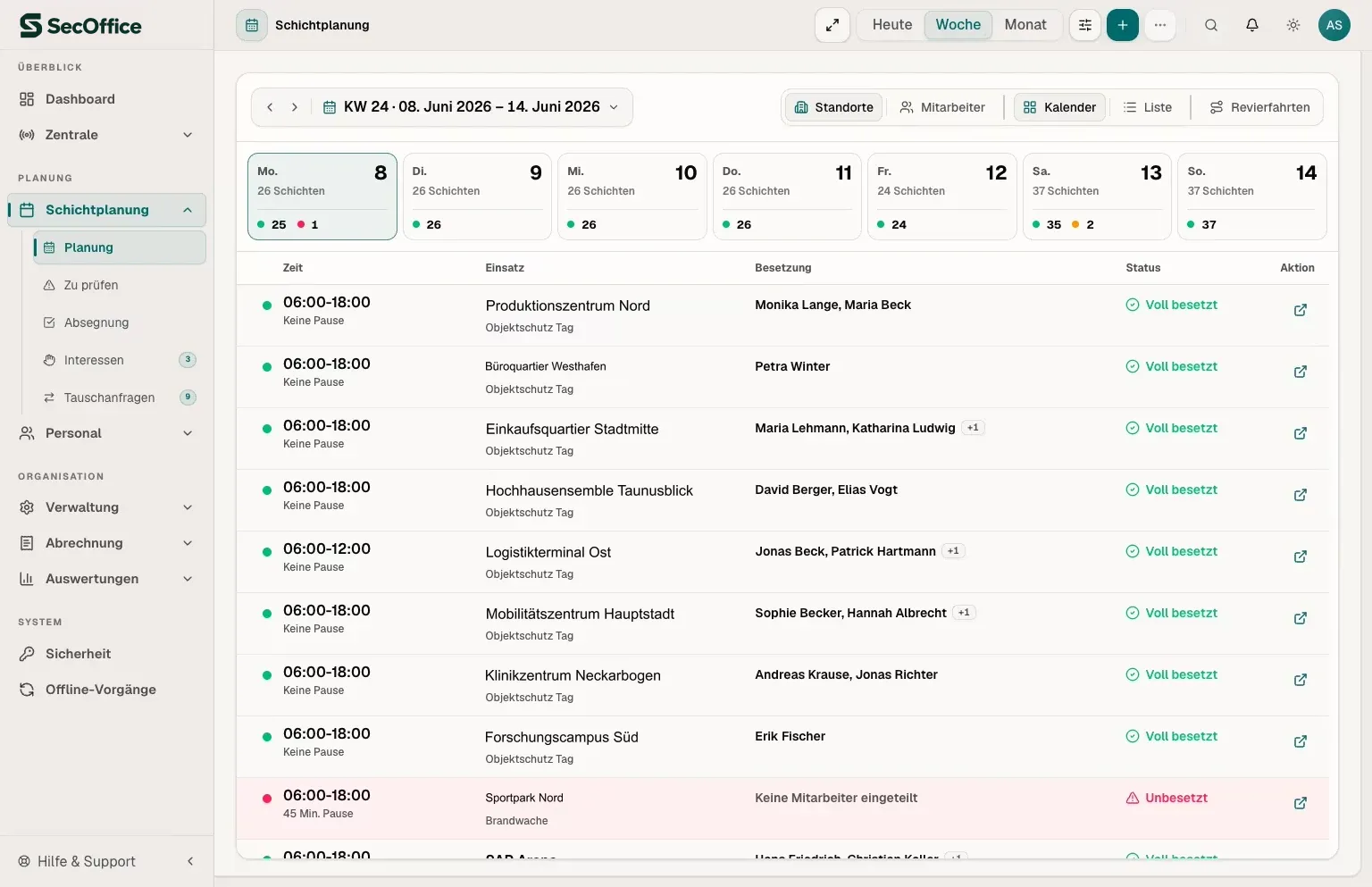Viewport: 1372px width, 887px height.
Task: Go to next week arrow
Action: 295,107
